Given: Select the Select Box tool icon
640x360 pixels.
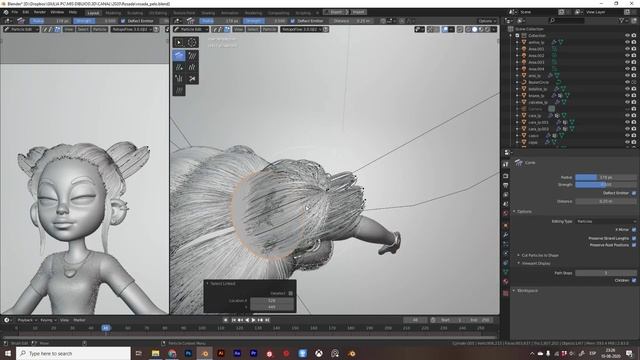Looking at the screenshot, I should [x=179, y=42].
